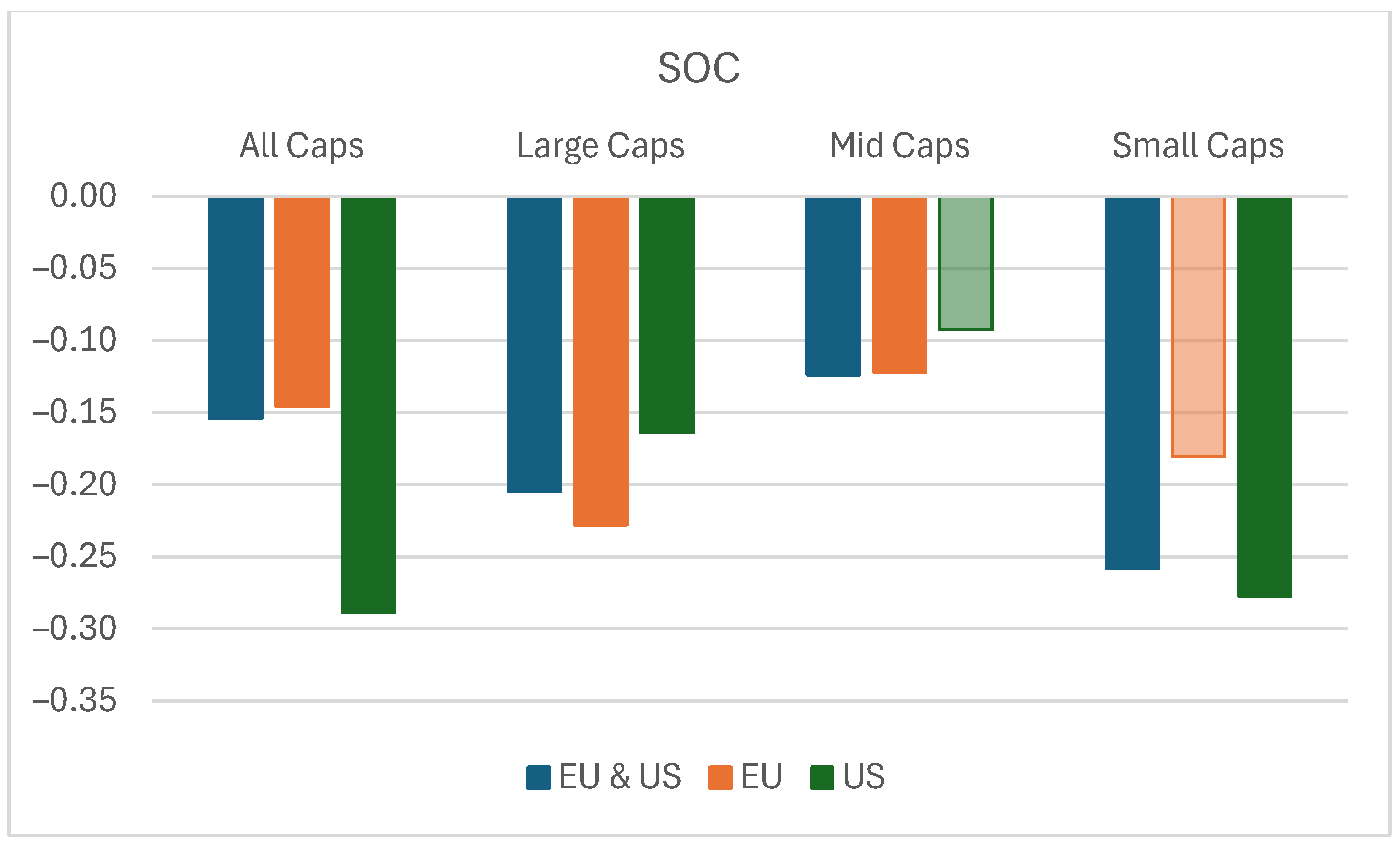Image resolution: width=1400 pixels, height=846 pixels.
Task: Click the −0.20 axis label
Action: tap(75, 484)
